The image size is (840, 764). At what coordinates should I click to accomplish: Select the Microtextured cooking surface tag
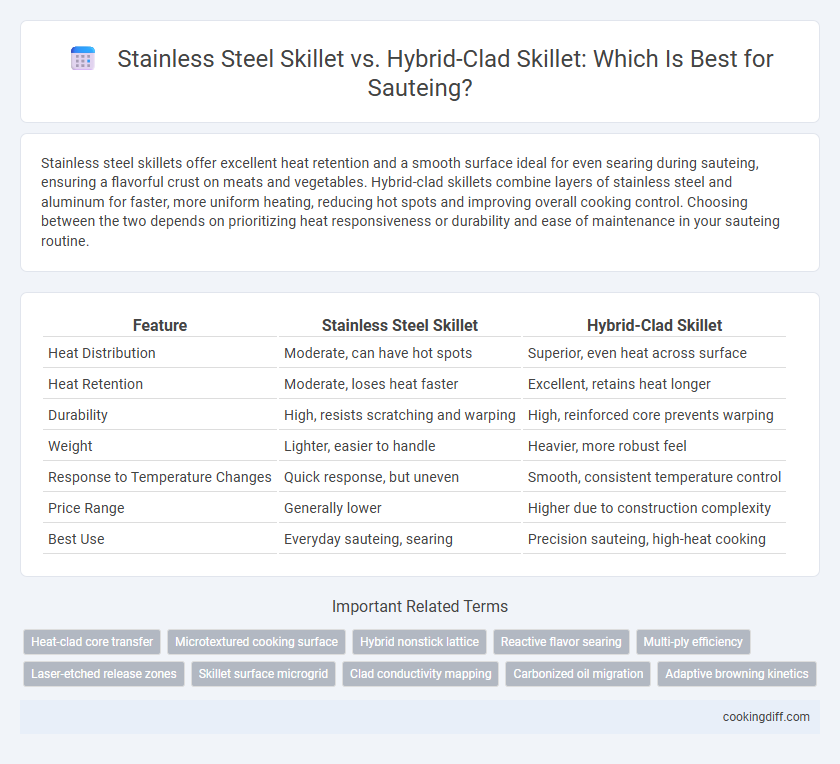click(x=257, y=642)
